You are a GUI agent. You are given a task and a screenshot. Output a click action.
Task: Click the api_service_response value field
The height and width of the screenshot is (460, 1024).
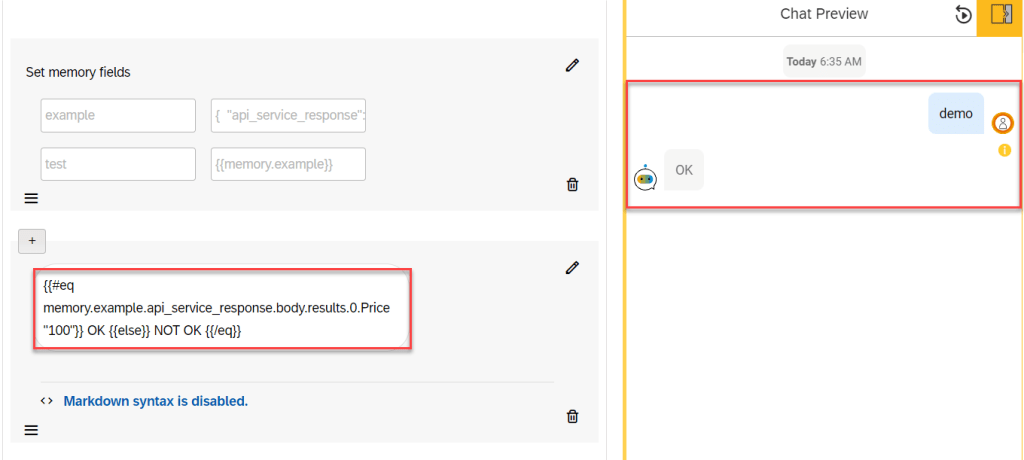click(288, 115)
